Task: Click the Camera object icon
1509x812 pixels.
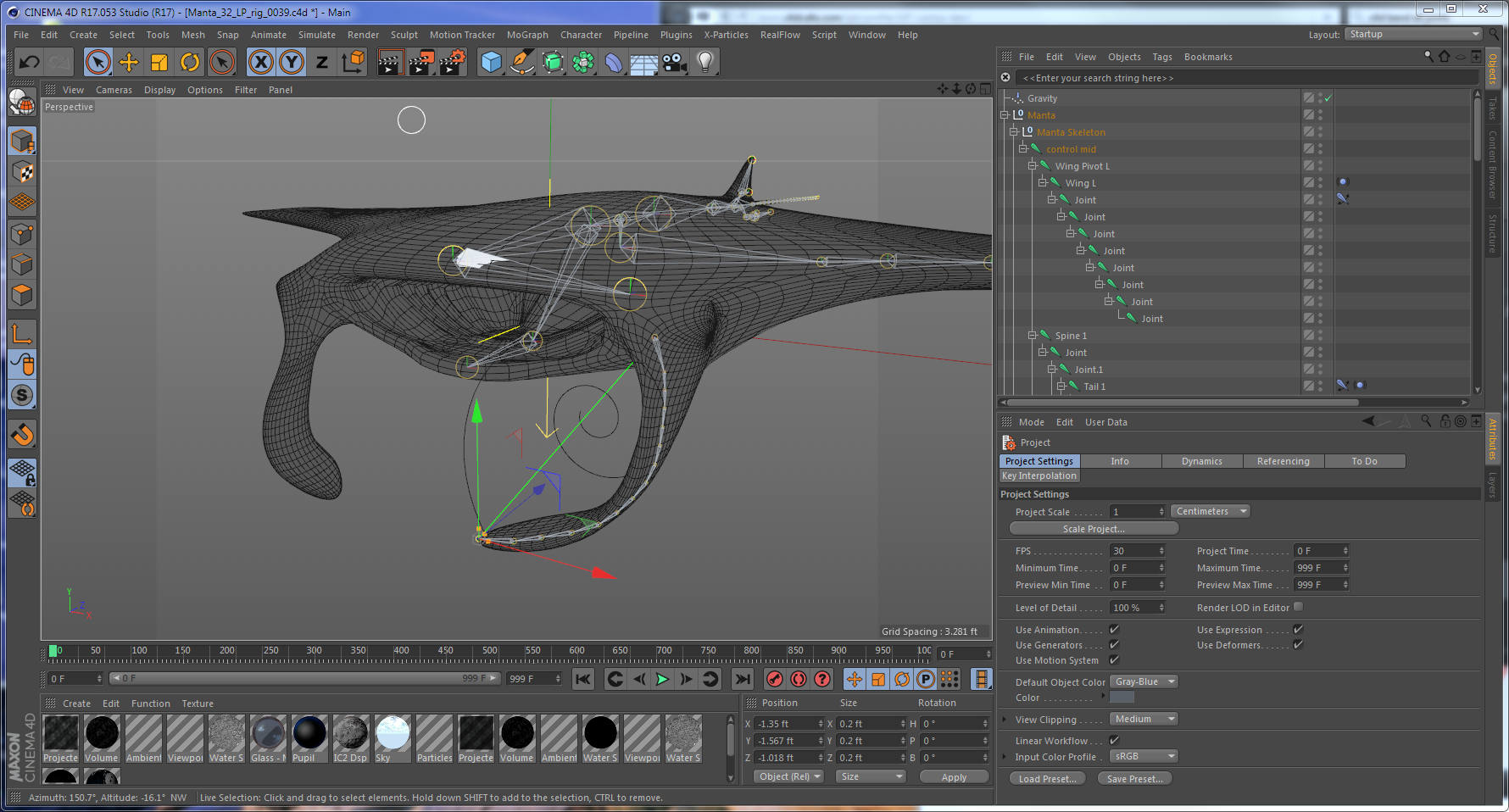Action: 674,62
